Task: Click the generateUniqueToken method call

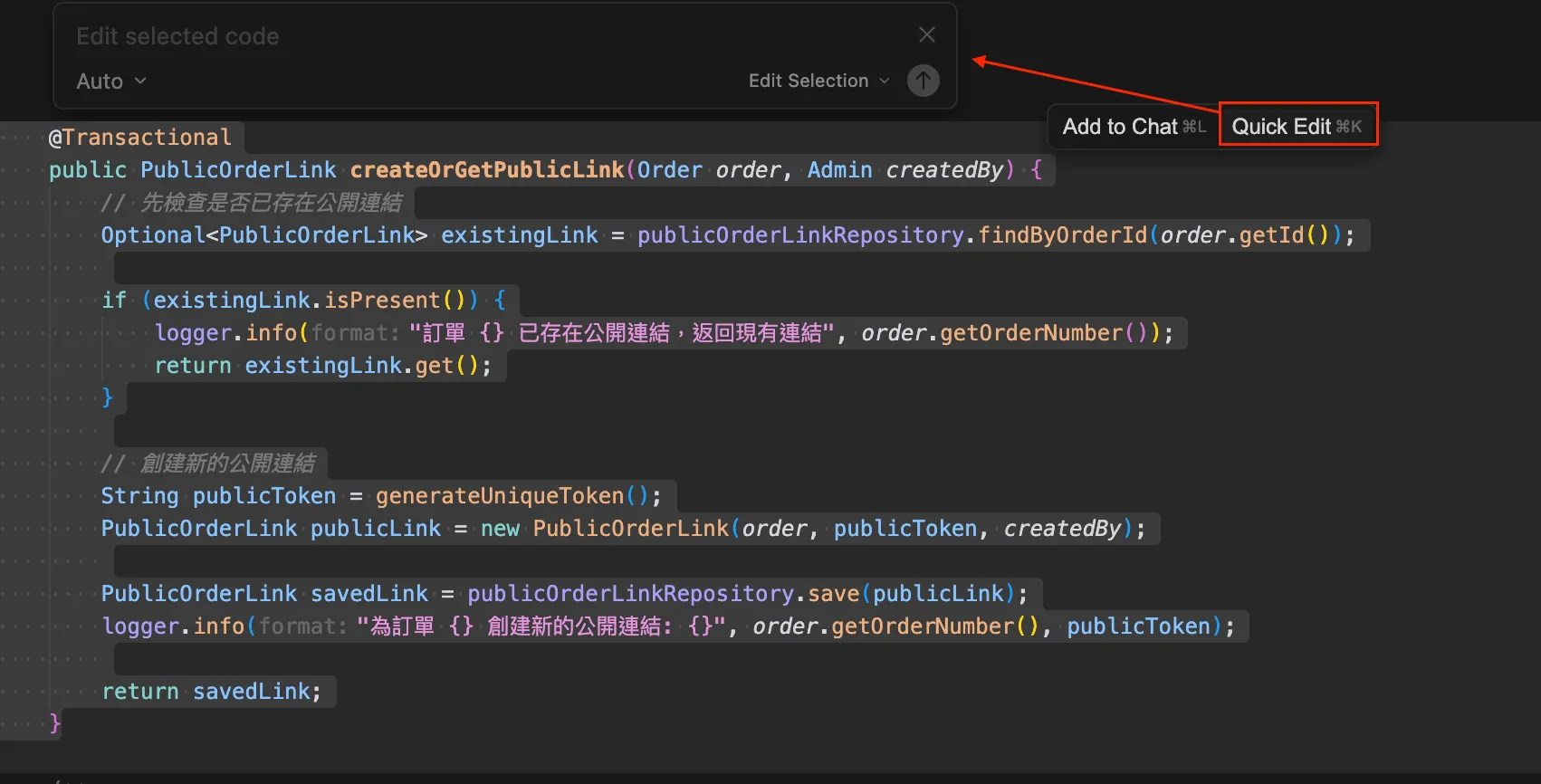Action: (x=499, y=496)
